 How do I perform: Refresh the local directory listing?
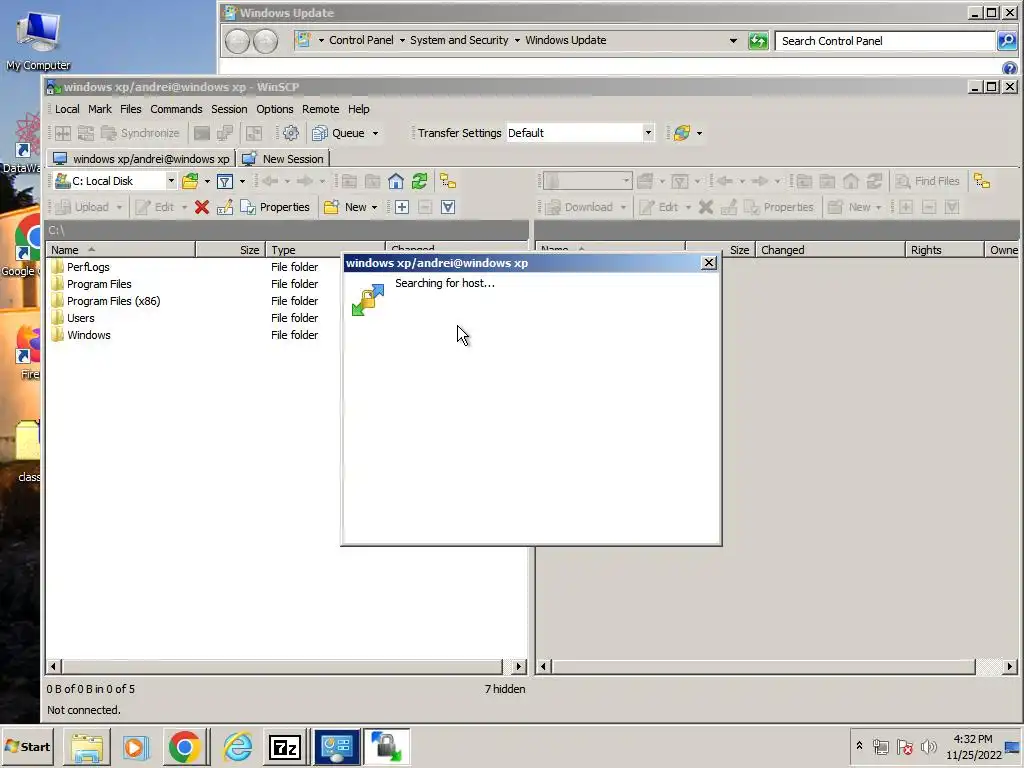tap(419, 181)
